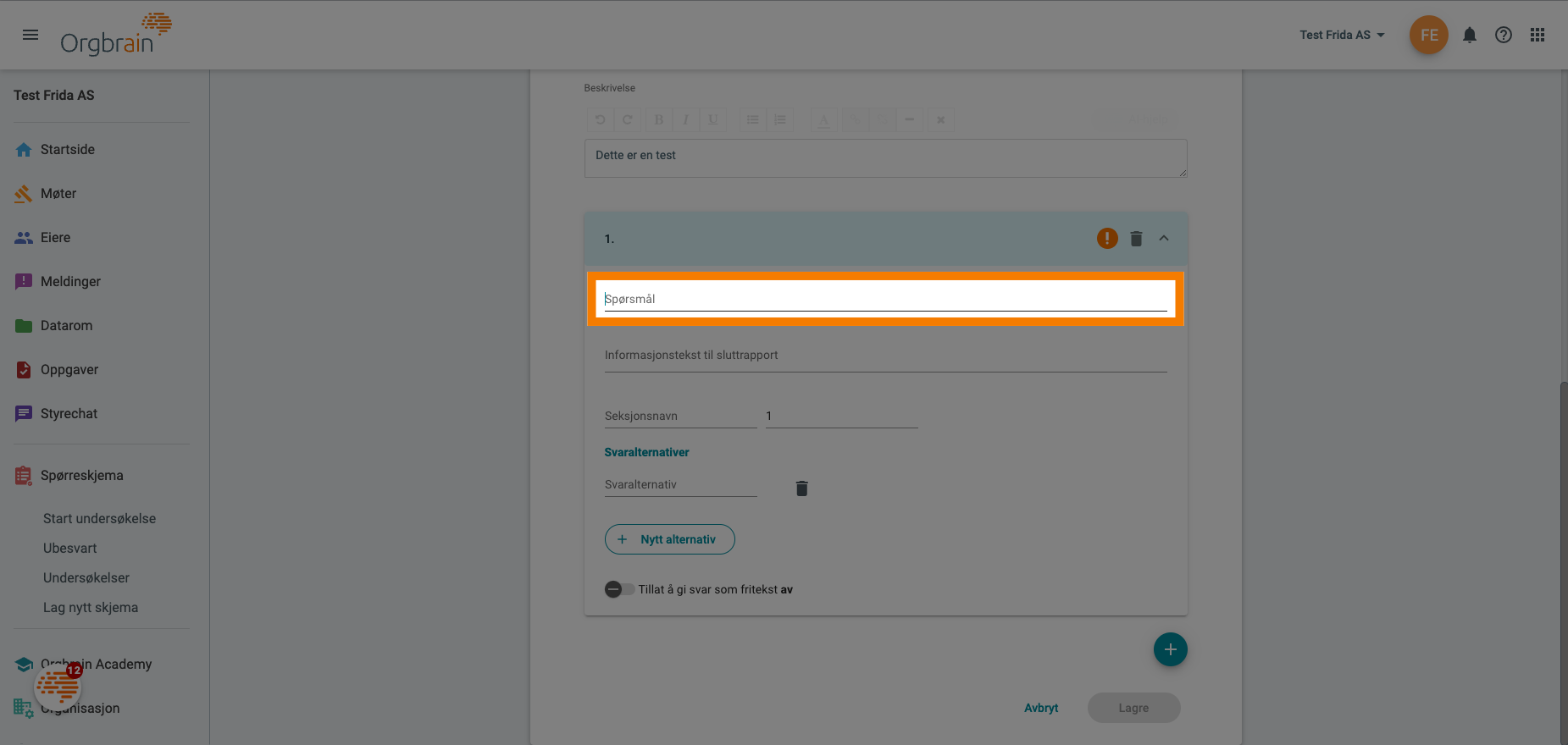
Task: Select Start undersøkelse submenu item
Action: point(99,518)
